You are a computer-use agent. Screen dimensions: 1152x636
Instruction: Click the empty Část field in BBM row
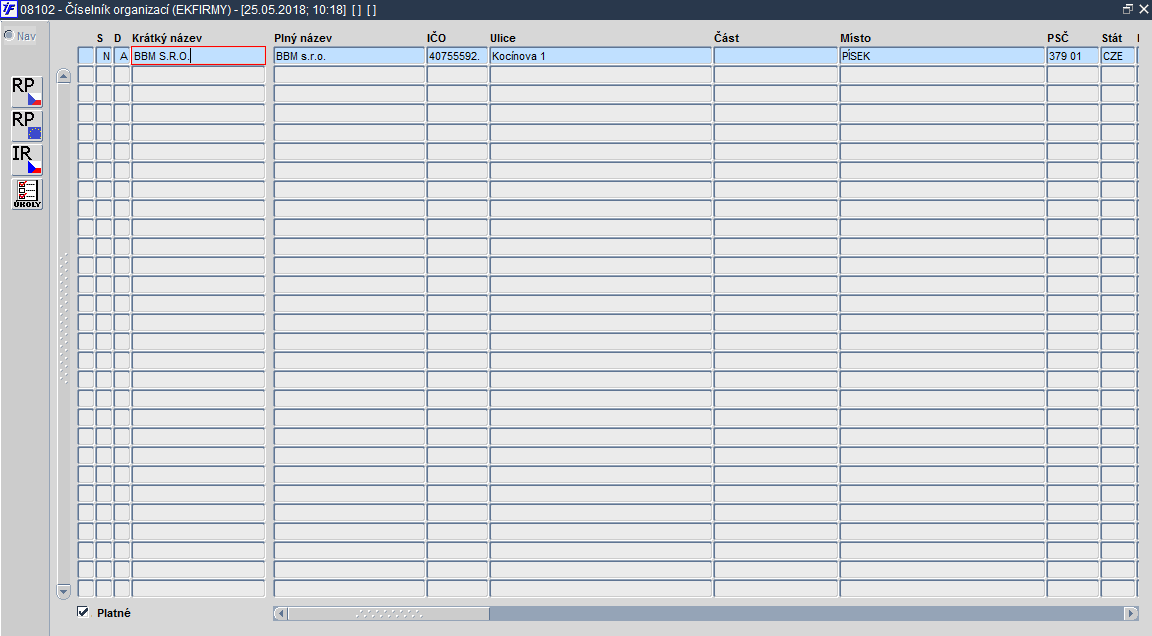point(775,56)
